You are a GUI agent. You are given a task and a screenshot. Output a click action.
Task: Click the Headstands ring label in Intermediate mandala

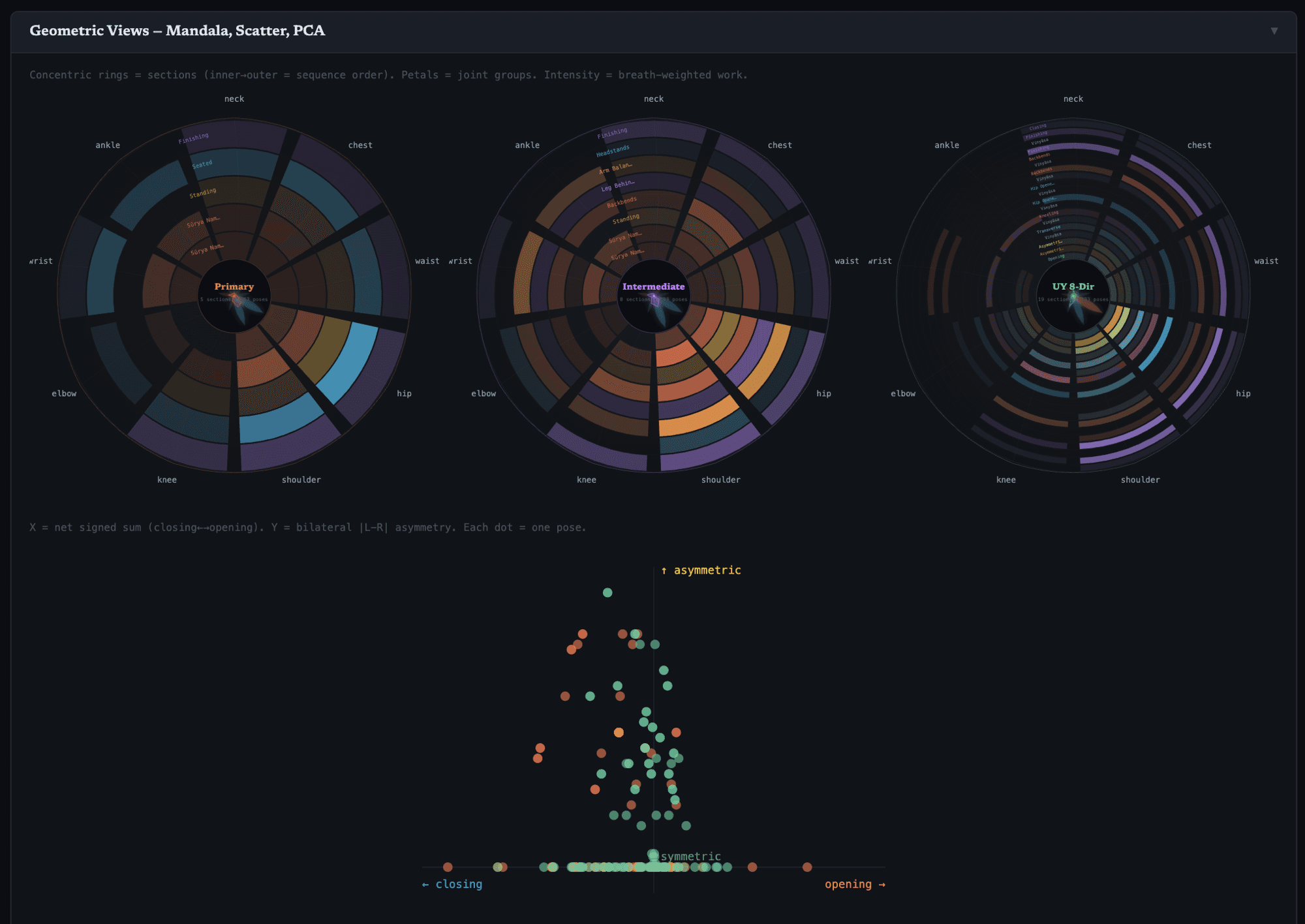(x=613, y=151)
